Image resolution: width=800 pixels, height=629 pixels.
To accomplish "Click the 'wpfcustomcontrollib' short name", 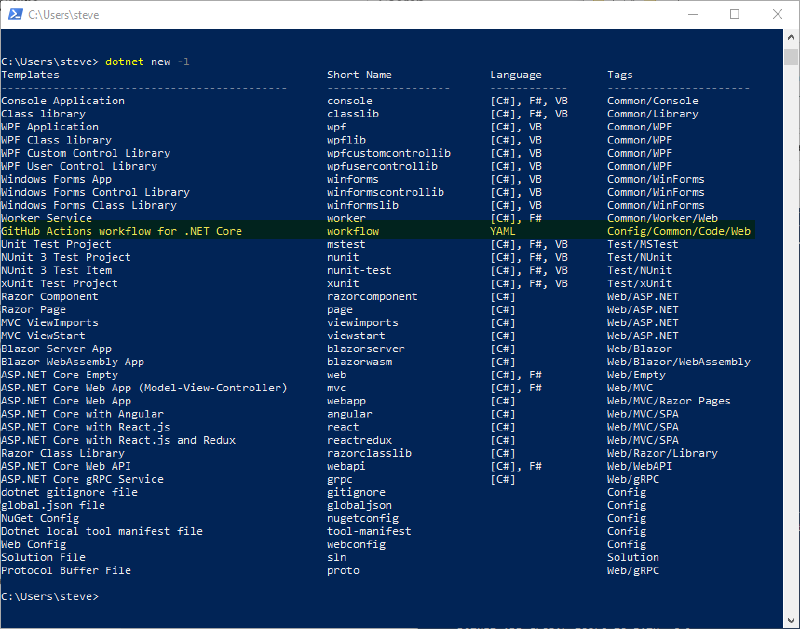I will point(389,154).
